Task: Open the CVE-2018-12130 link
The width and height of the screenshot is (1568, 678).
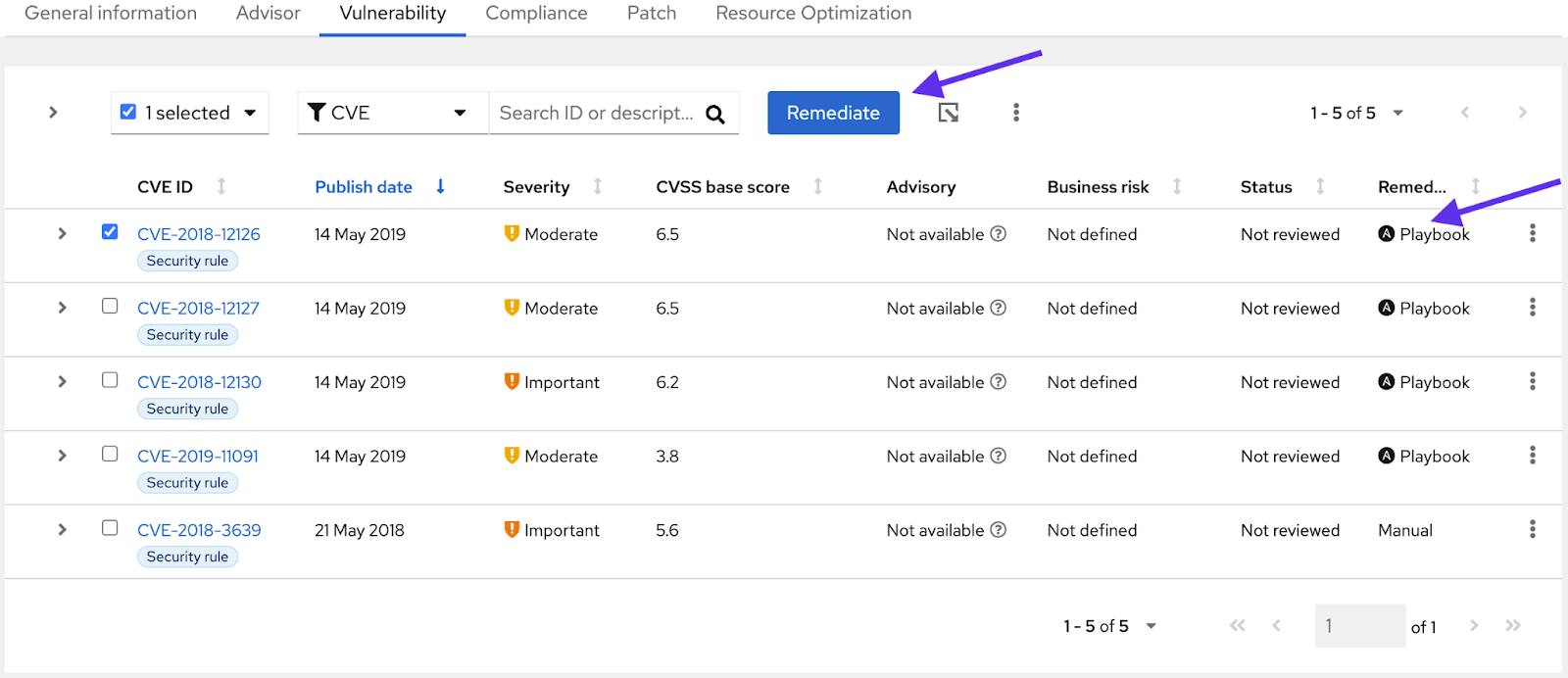Action: tap(199, 382)
